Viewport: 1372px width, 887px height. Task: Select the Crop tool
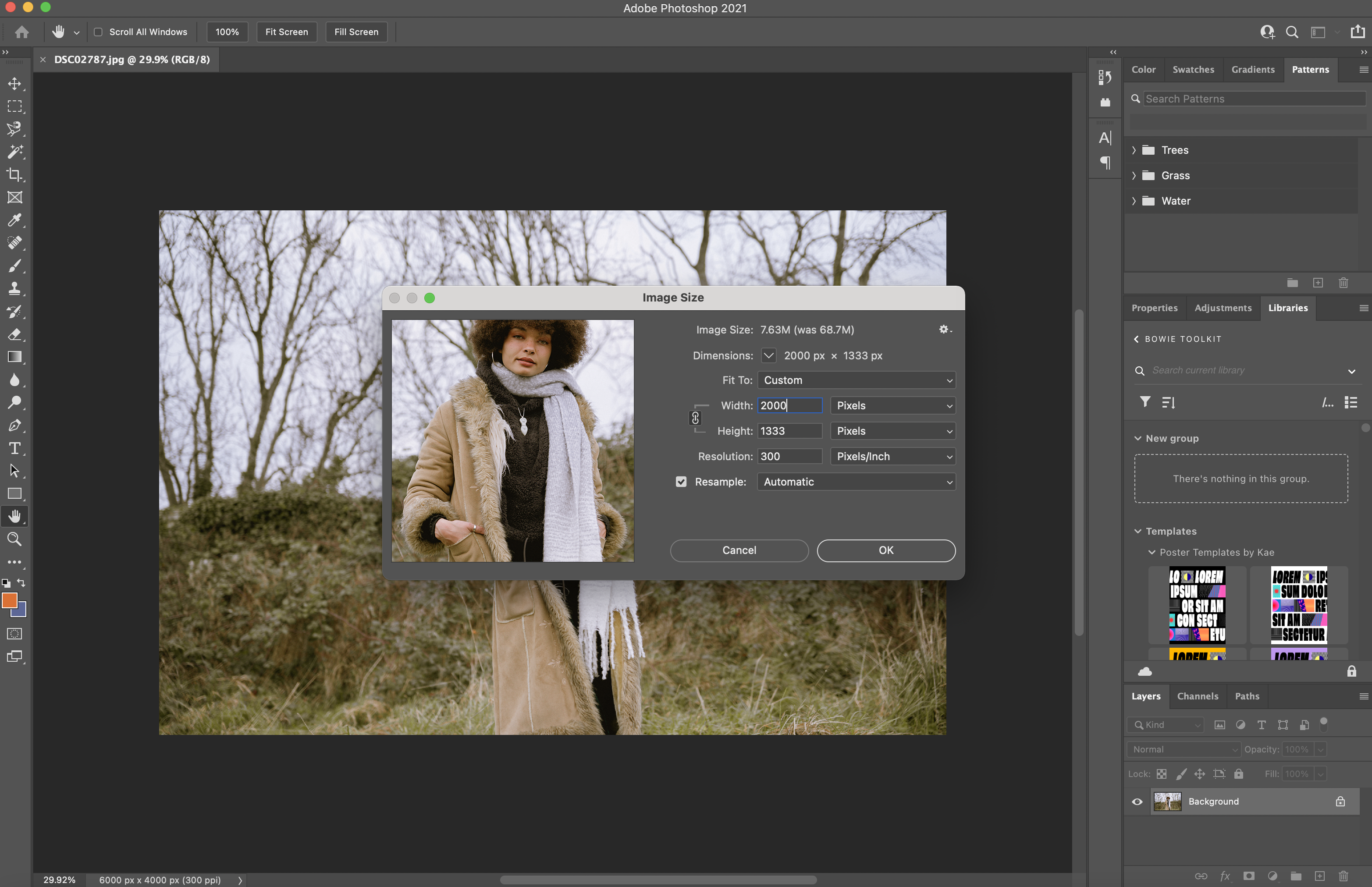click(14, 174)
